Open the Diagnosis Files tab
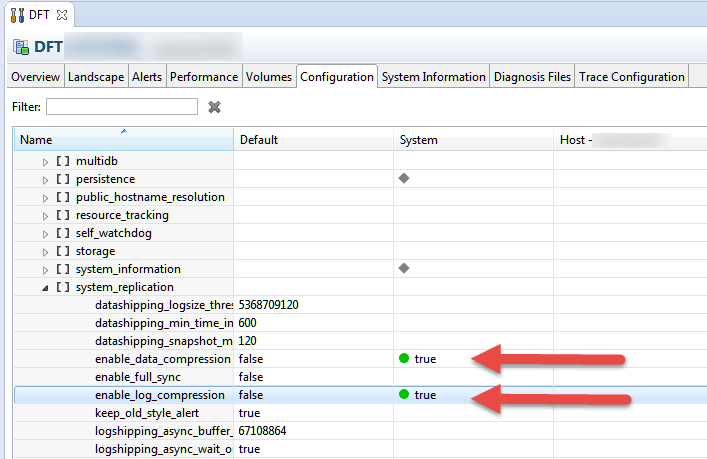 (532, 77)
